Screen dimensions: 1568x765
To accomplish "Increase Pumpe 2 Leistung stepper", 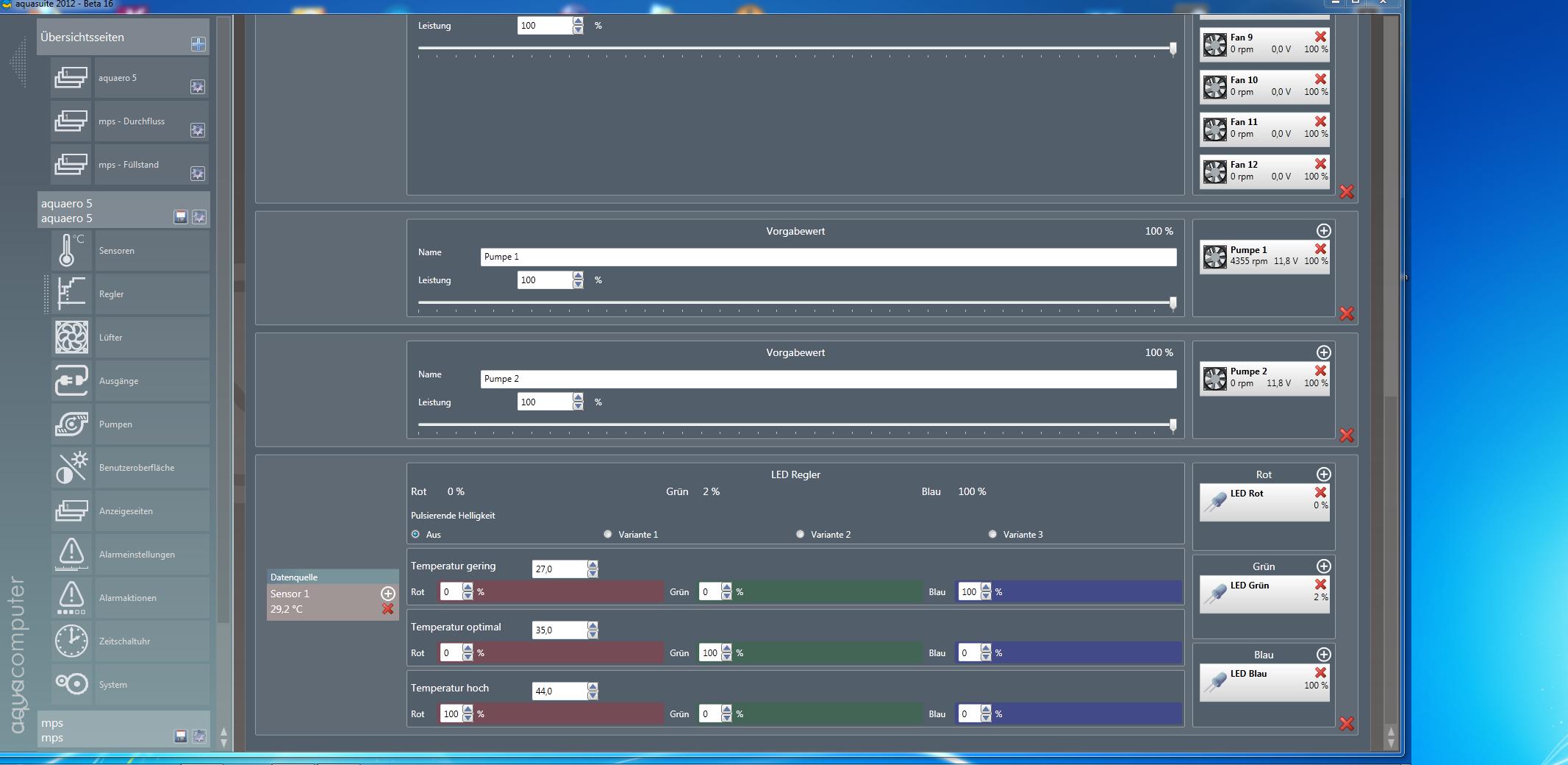I will point(578,398).
